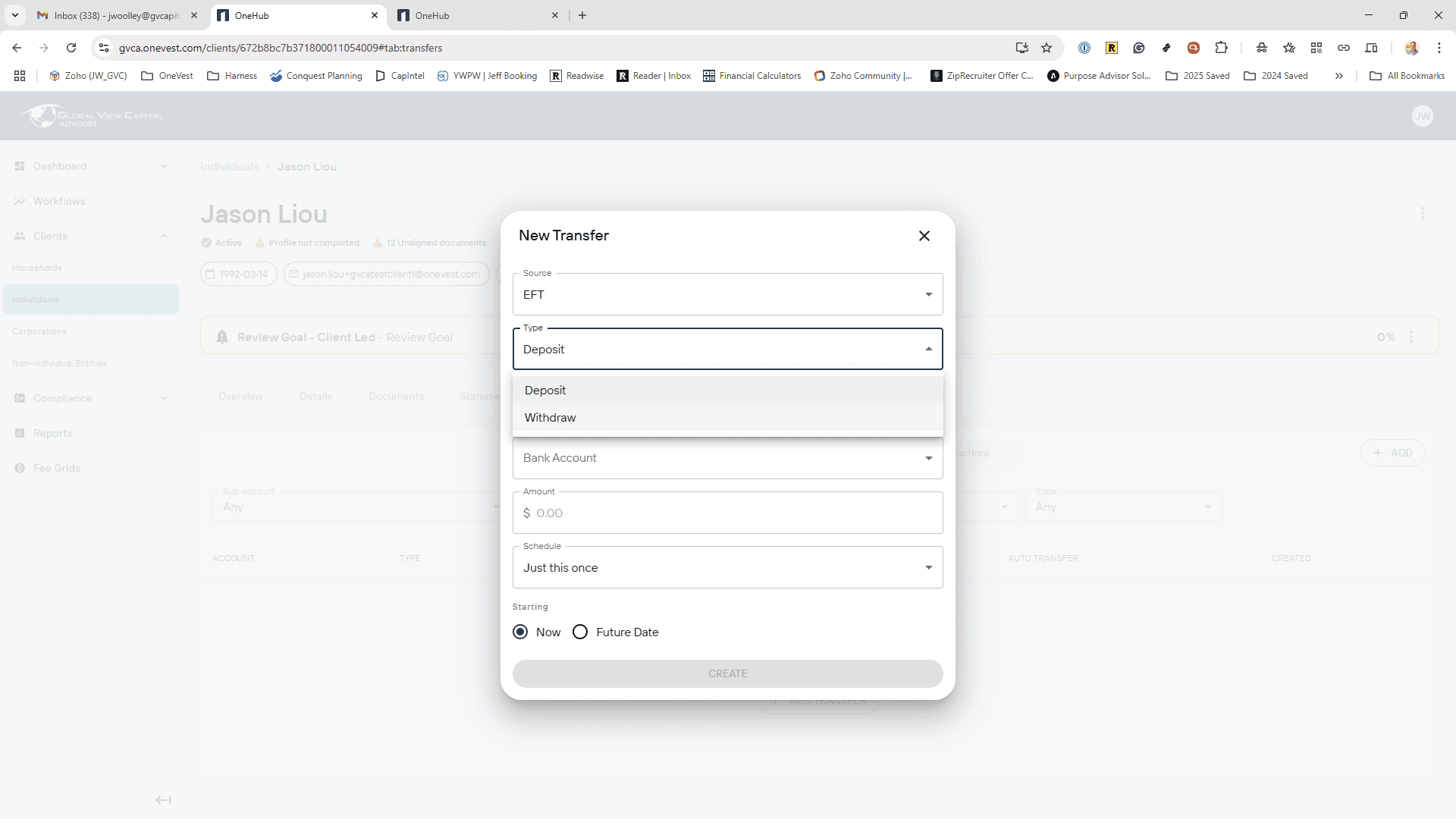
Task: Click the JW user avatar
Action: coord(1423,116)
